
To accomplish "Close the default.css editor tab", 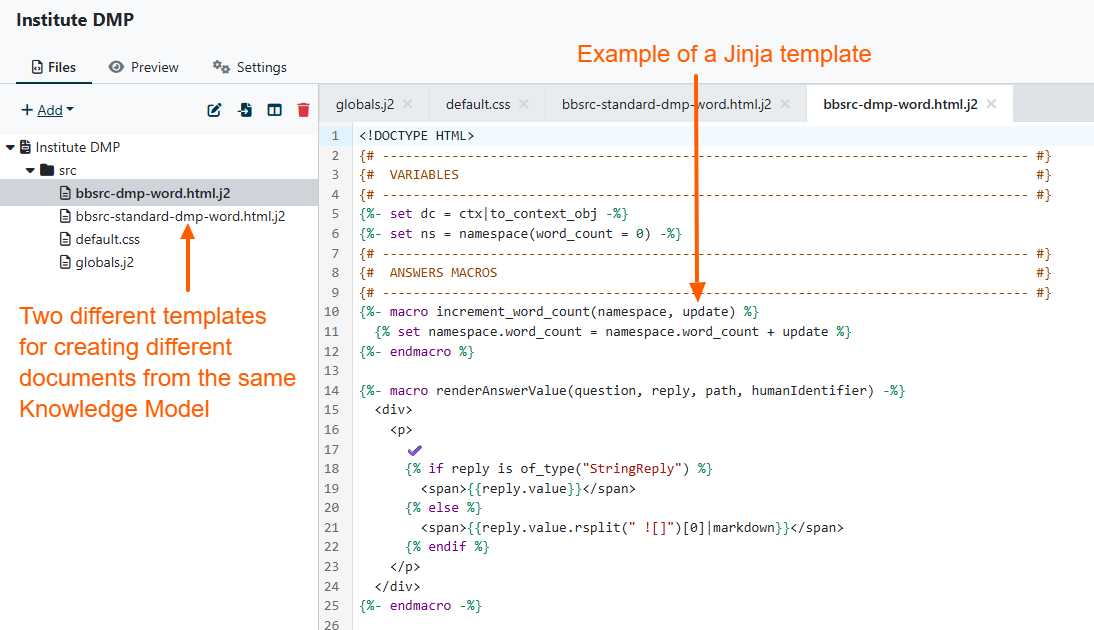I will 524,104.
